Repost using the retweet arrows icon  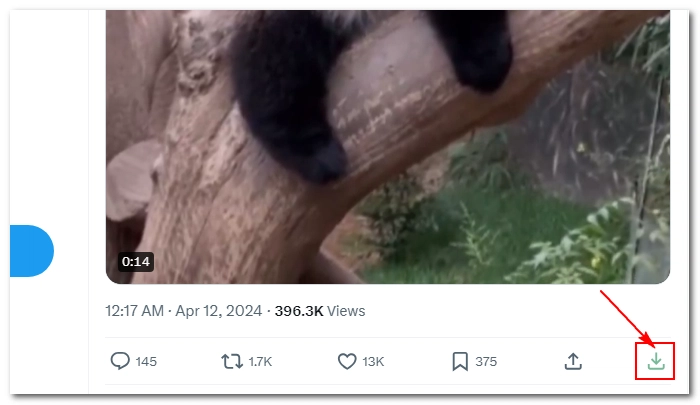point(232,361)
